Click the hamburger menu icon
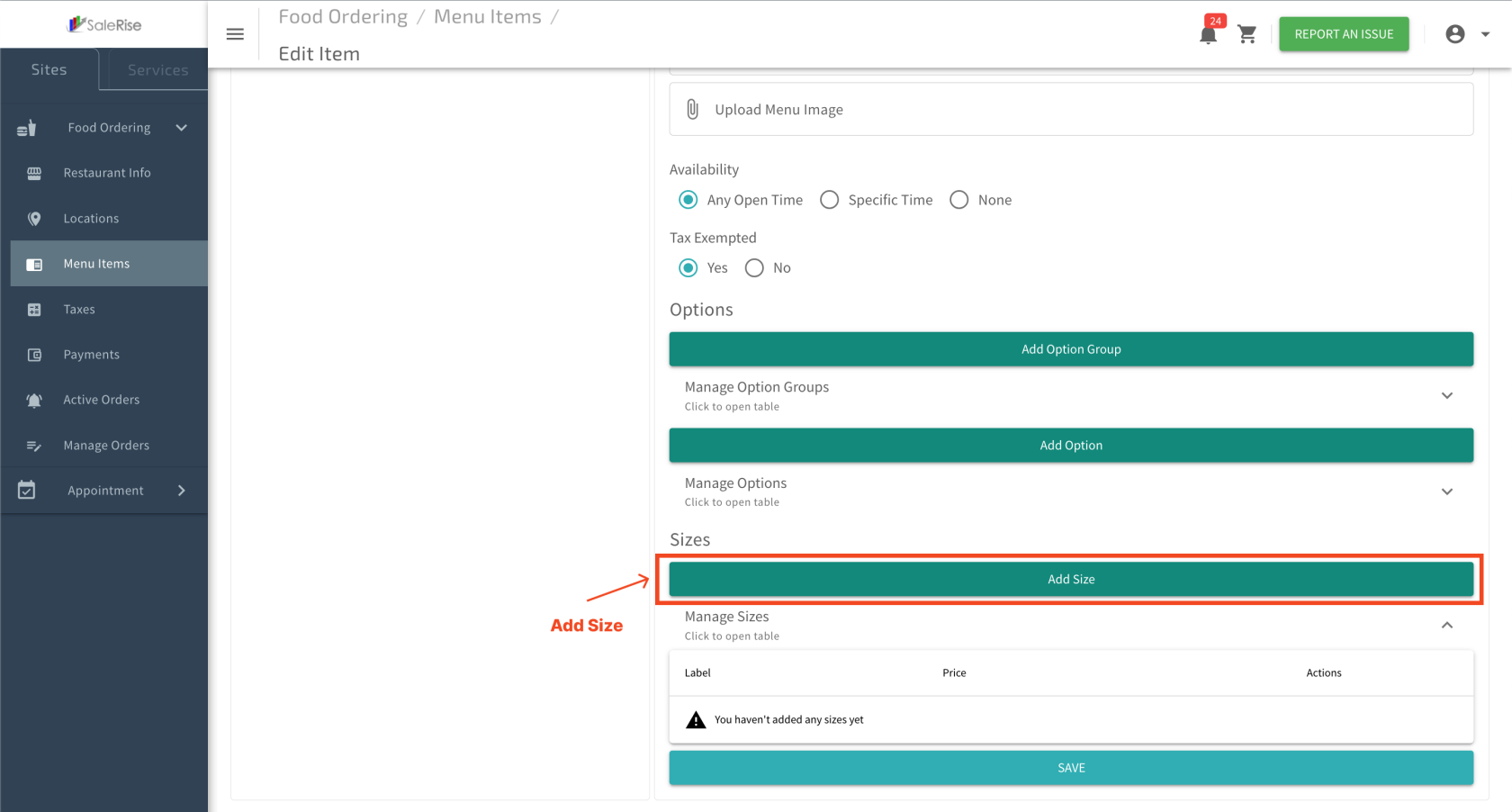The image size is (1512, 812). tap(235, 34)
